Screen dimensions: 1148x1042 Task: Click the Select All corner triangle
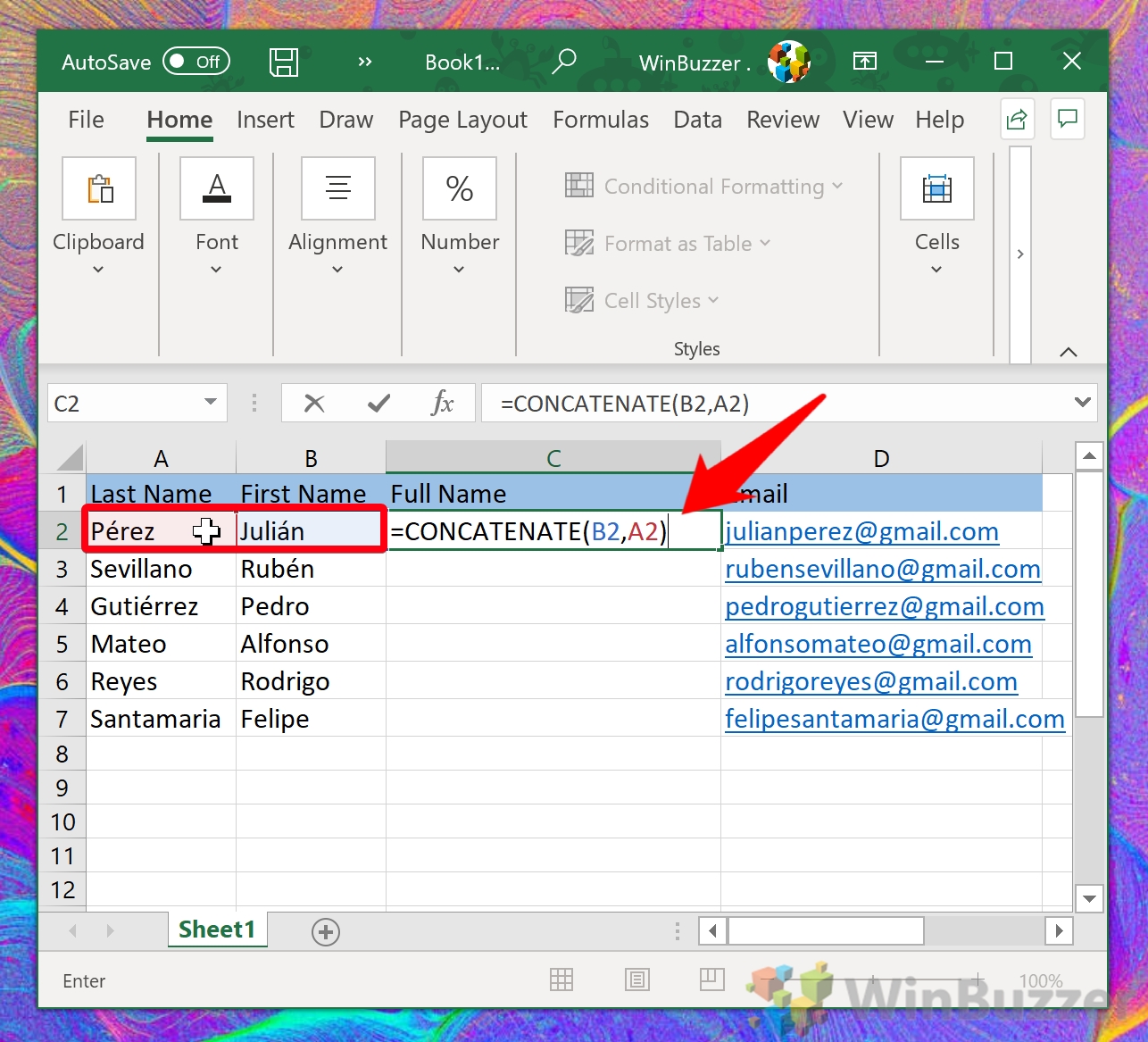pyautogui.click(x=69, y=458)
